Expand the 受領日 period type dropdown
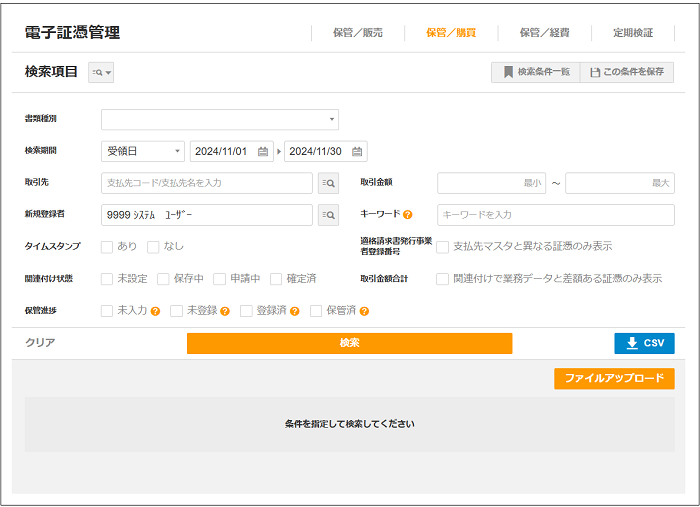Screen dimensions: 700x507 143,151
